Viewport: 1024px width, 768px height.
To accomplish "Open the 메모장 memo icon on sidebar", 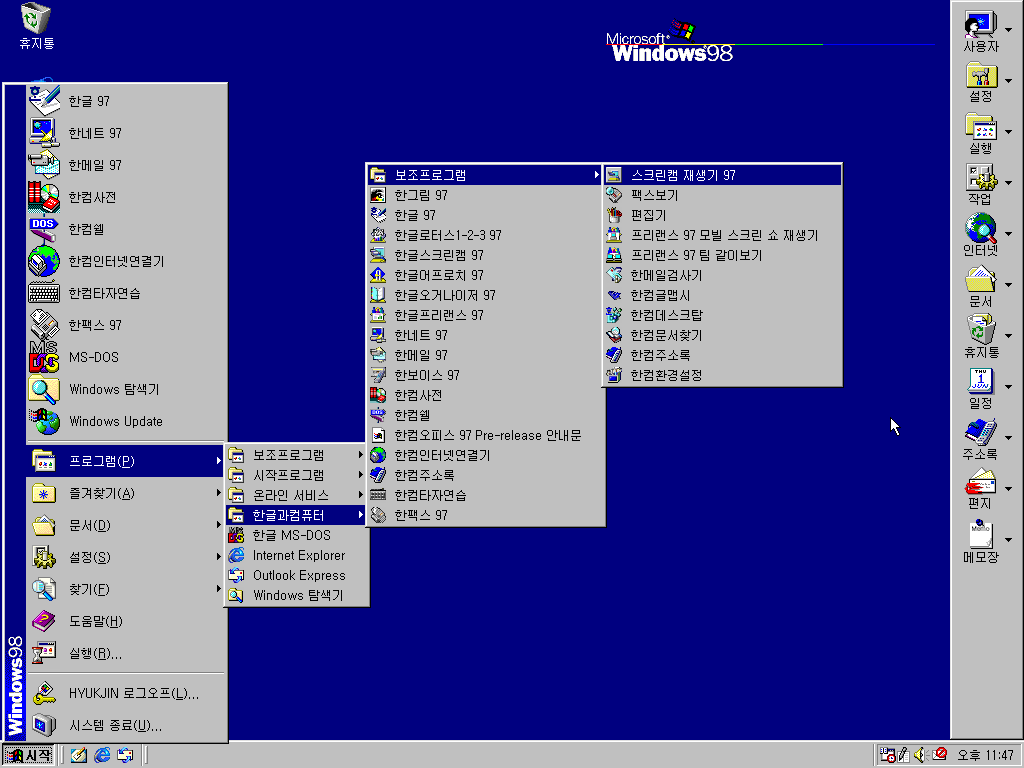I will coord(980,541).
